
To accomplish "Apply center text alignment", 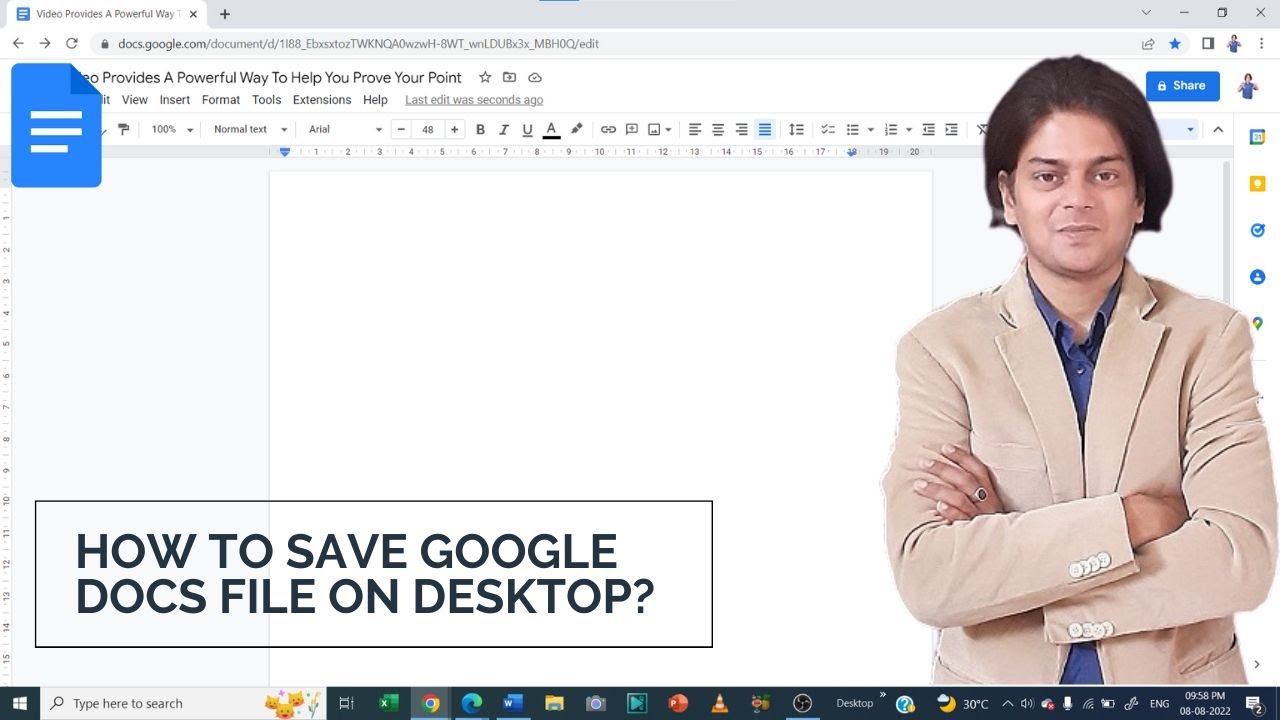I will click(x=718, y=129).
